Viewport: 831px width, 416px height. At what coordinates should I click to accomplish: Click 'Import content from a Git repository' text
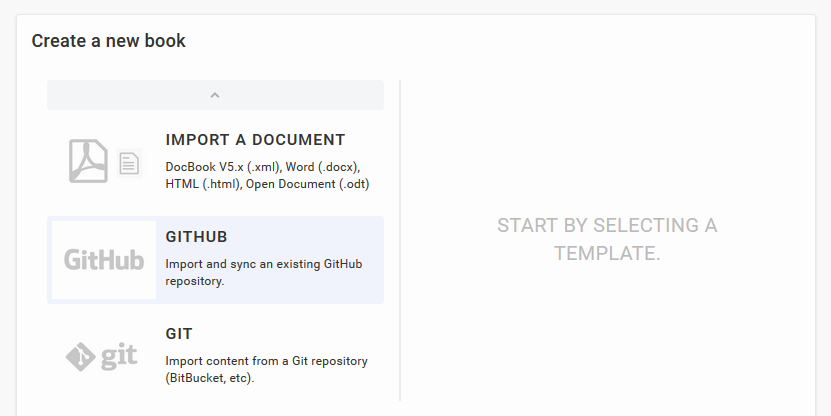267,360
